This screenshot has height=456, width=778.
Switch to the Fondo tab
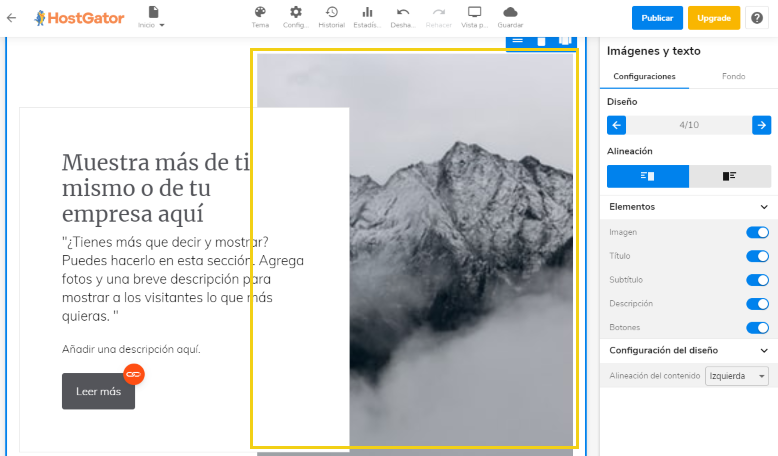[x=733, y=76]
